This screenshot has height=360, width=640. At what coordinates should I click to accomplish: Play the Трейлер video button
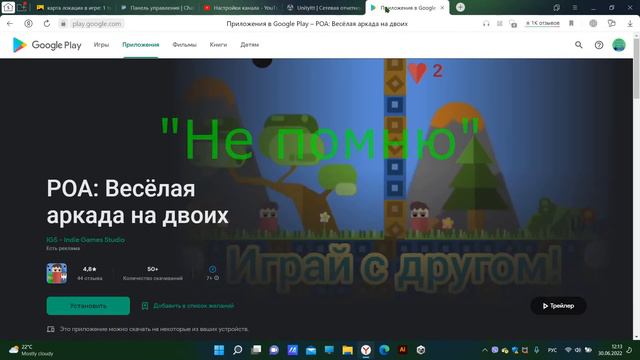pos(558,306)
